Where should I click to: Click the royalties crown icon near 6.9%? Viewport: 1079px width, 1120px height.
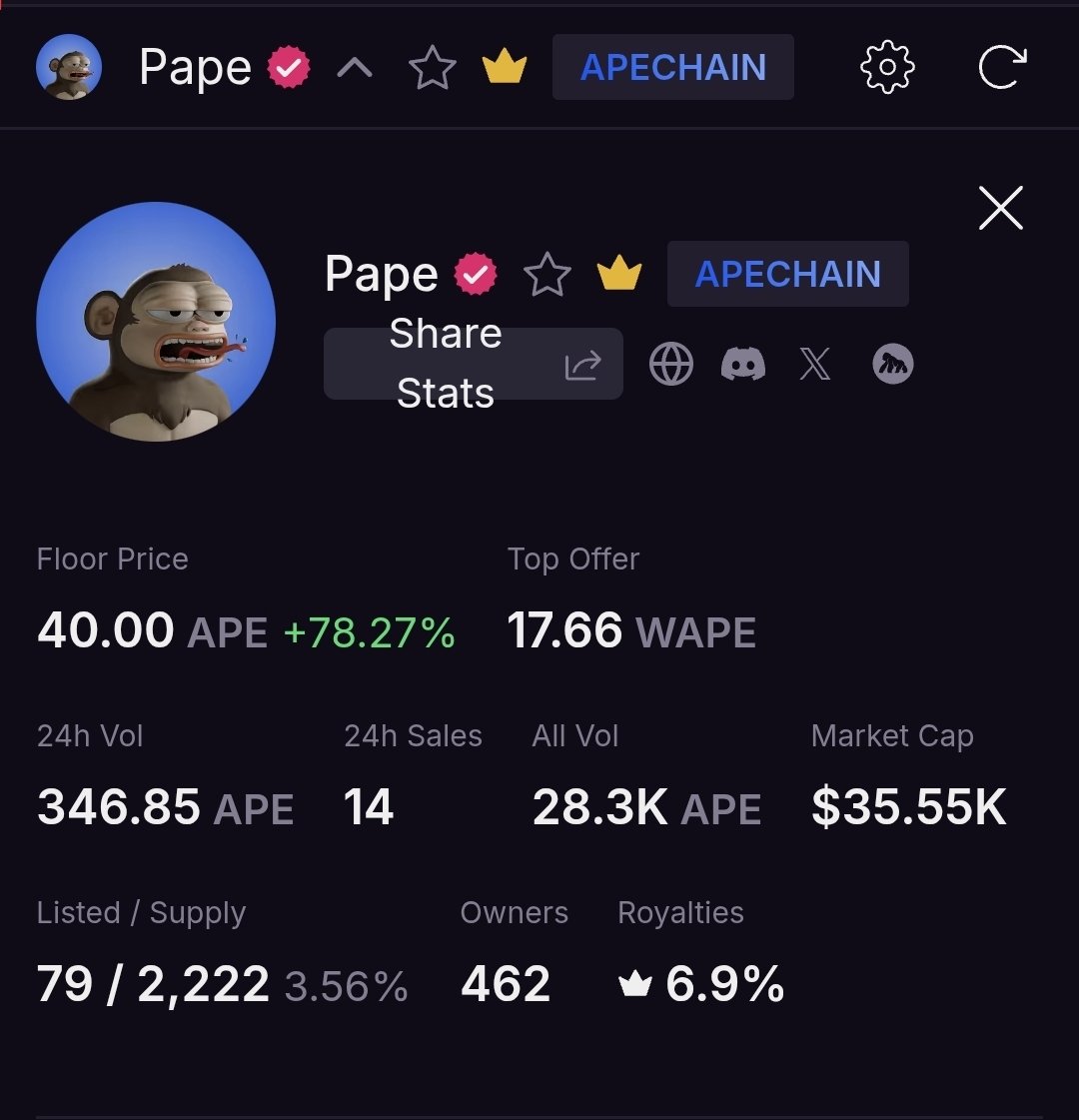[x=634, y=983]
